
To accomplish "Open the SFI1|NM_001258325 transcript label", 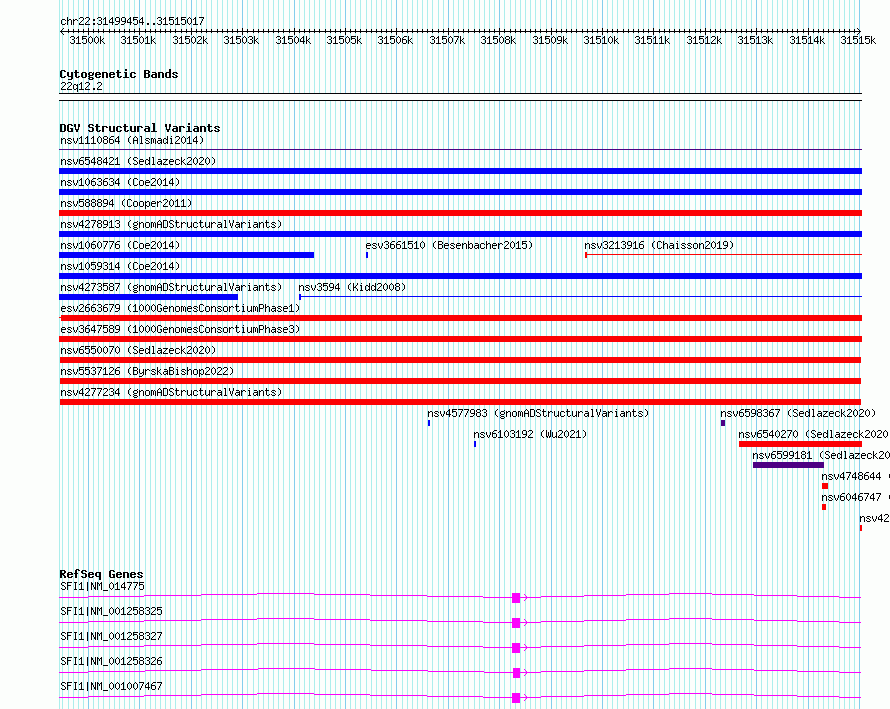I will tap(111, 611).
